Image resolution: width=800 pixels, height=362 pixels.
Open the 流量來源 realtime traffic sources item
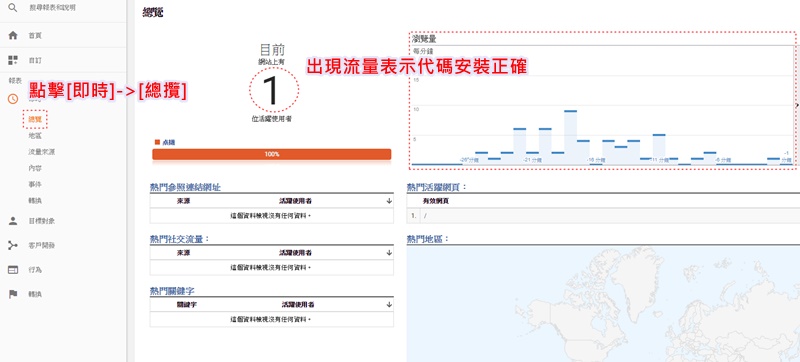42,152
